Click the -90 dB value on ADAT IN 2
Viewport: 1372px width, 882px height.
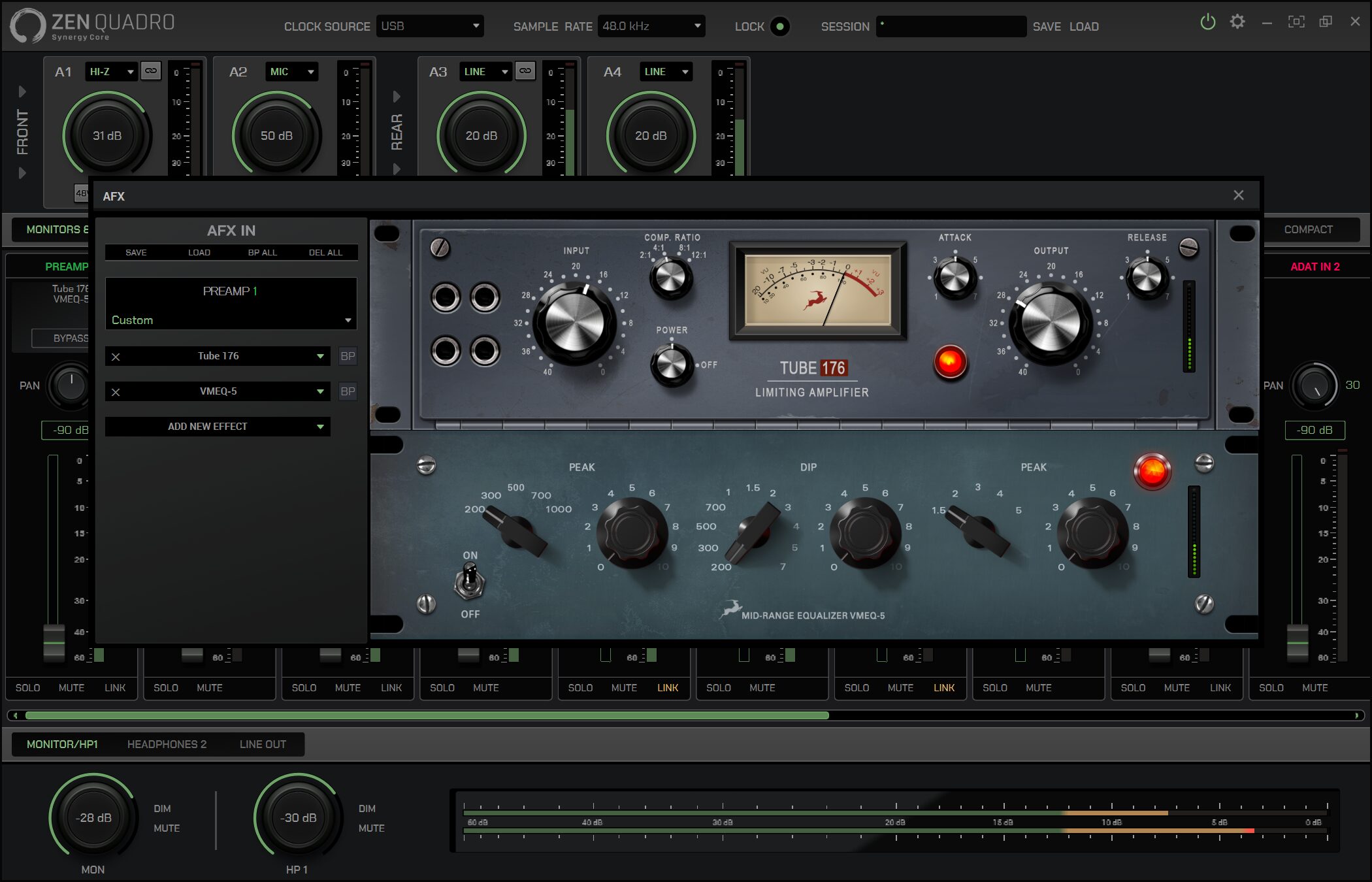click(x=1315, y=430)
